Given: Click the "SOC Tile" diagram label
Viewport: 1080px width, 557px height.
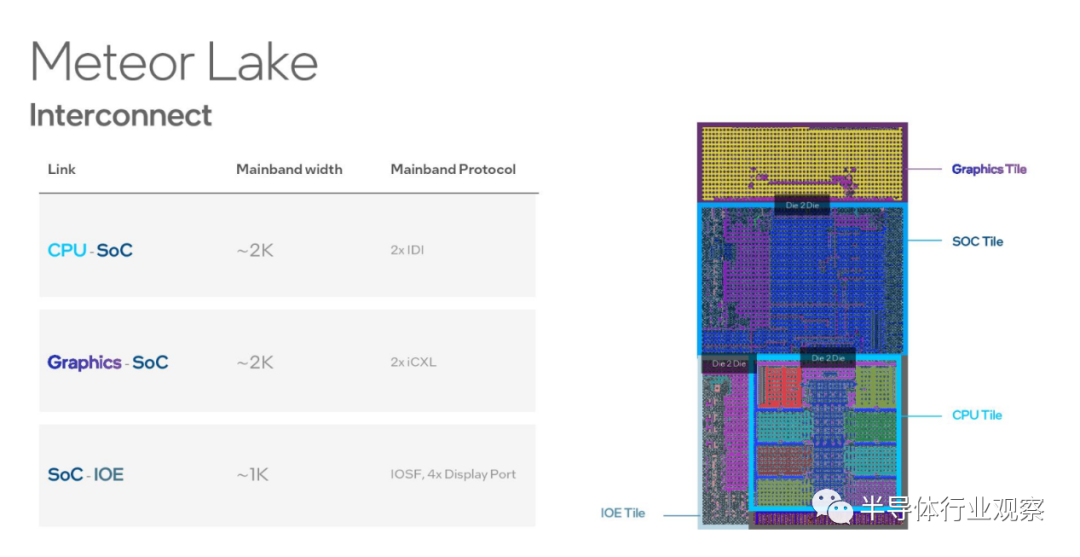Looking at the screenshot, I should (x=977, y=242).
